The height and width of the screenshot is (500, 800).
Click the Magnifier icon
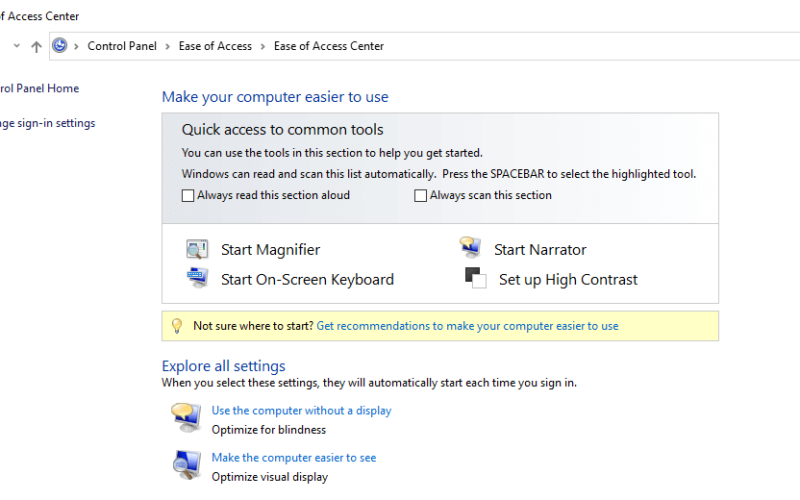pos(197,249)
